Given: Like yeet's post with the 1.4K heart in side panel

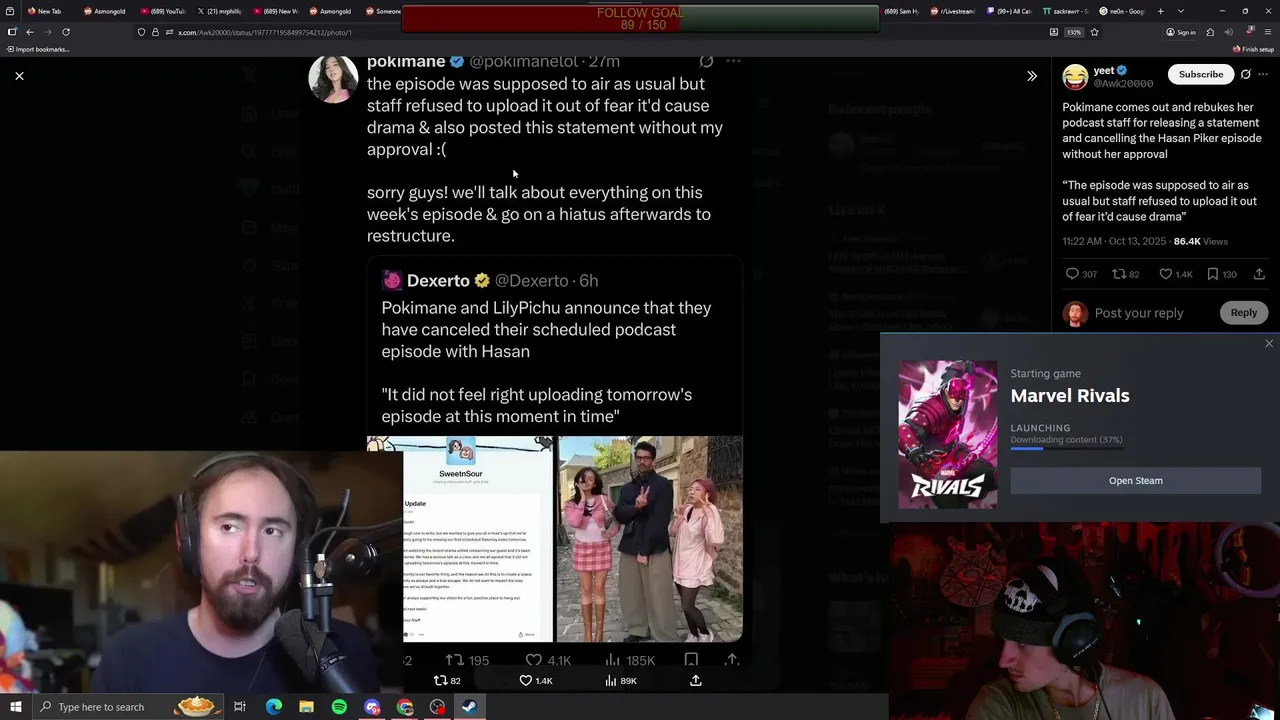Looking at the screenshot, I should tap(1165, 274).
